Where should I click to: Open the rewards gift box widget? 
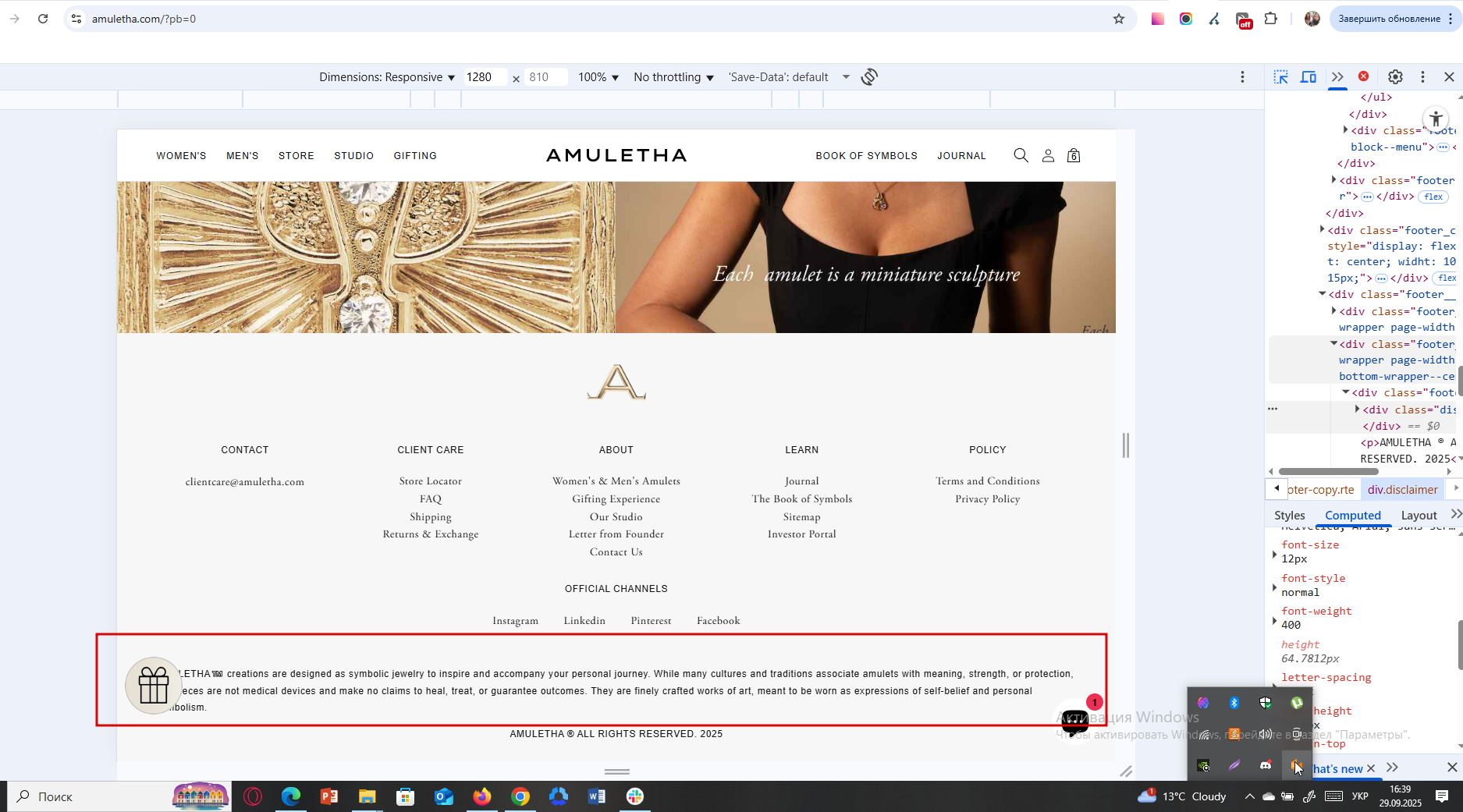coord(154,686)
